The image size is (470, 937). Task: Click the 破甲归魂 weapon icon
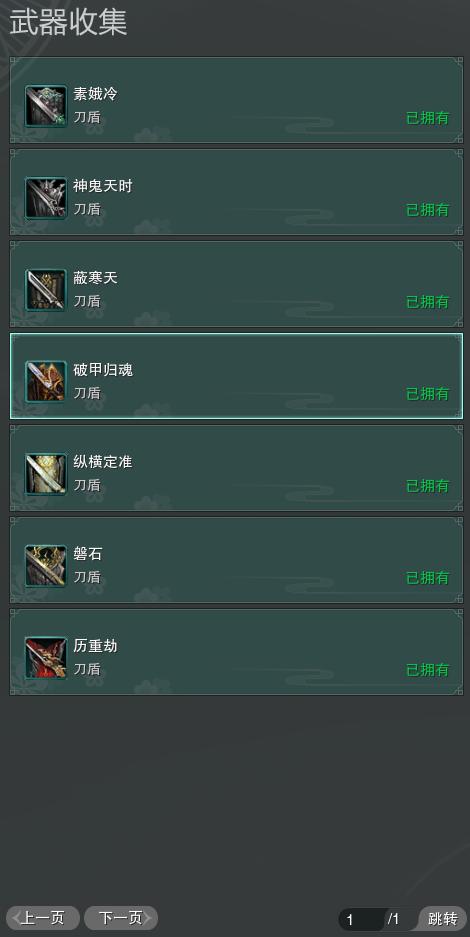[x=46, y=382]
